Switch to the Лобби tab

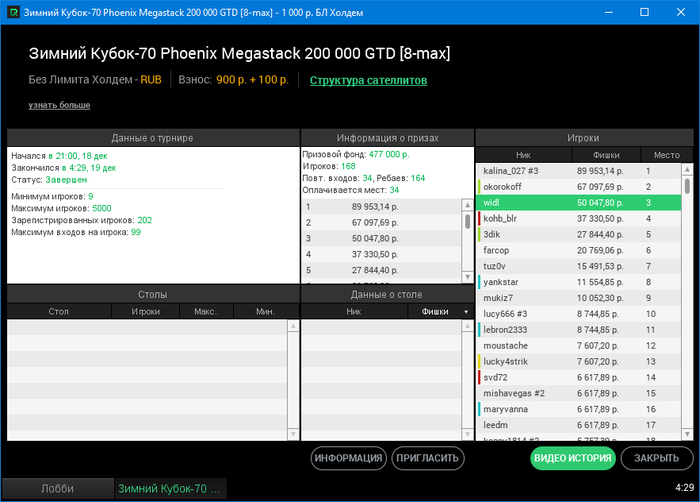point(58,489)
